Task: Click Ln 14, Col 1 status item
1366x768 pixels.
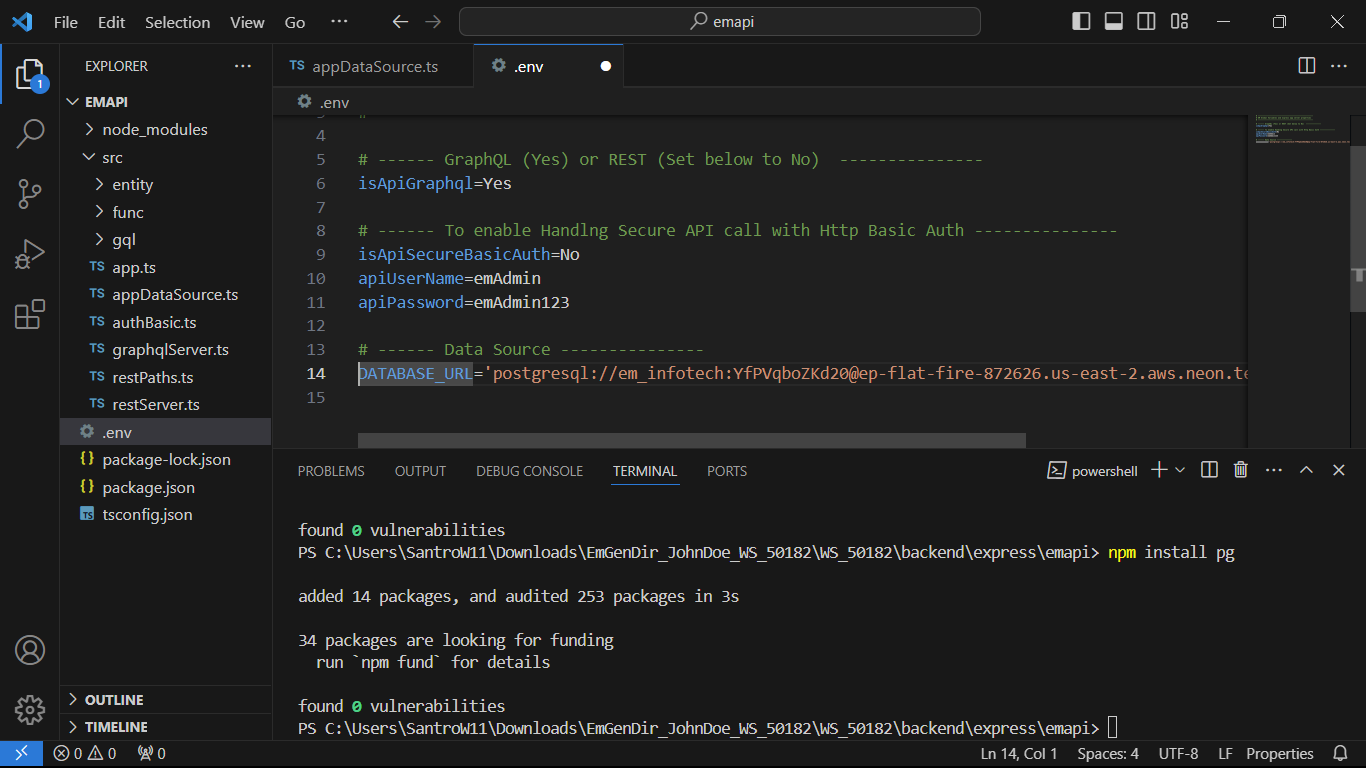Action: coord(1019,754)
